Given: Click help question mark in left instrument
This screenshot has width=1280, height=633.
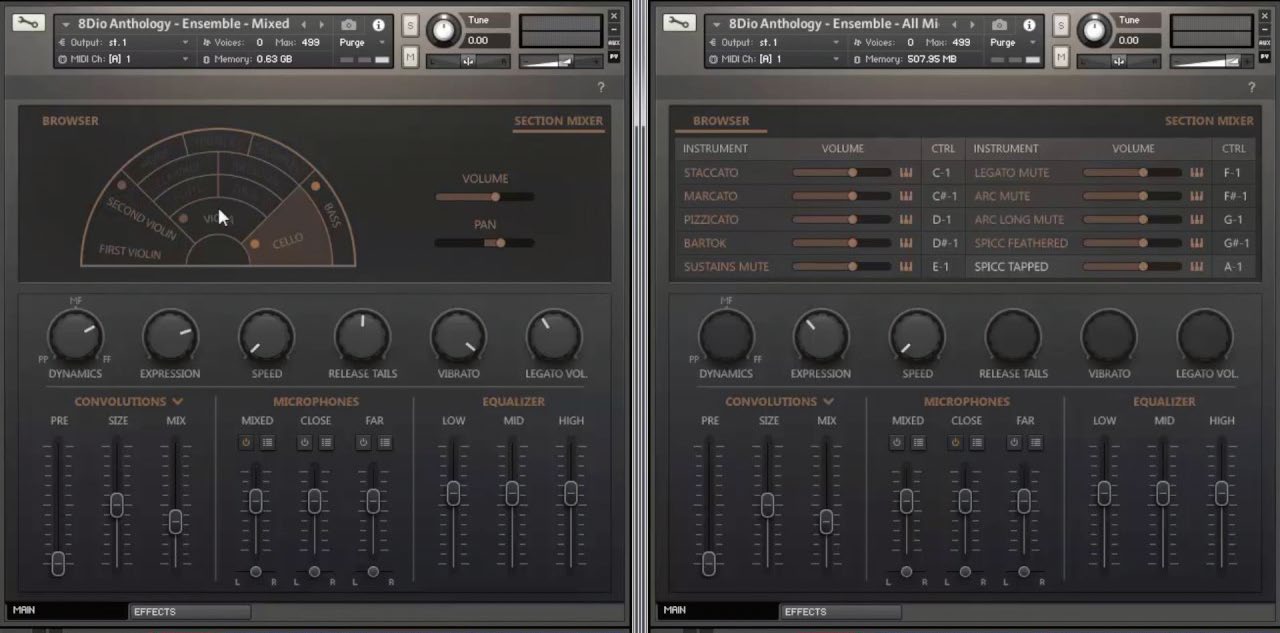Looking at the screenshot, I should point(601,88).
